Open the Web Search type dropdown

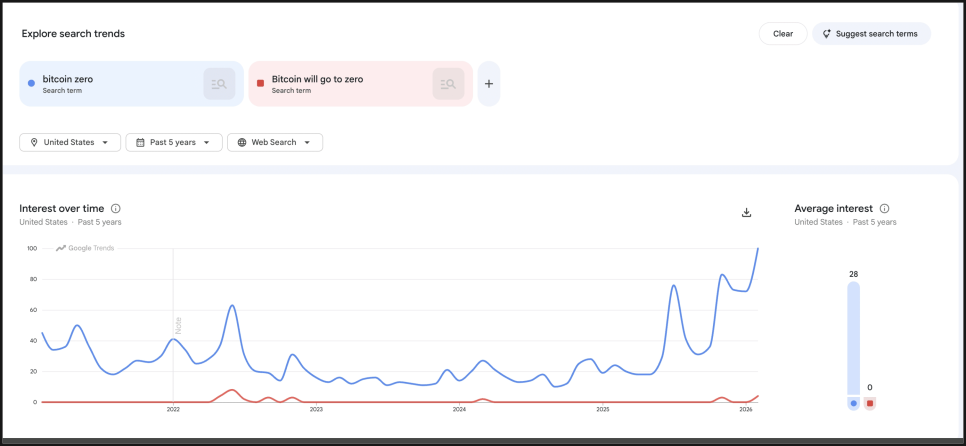(x=275, y=143)
